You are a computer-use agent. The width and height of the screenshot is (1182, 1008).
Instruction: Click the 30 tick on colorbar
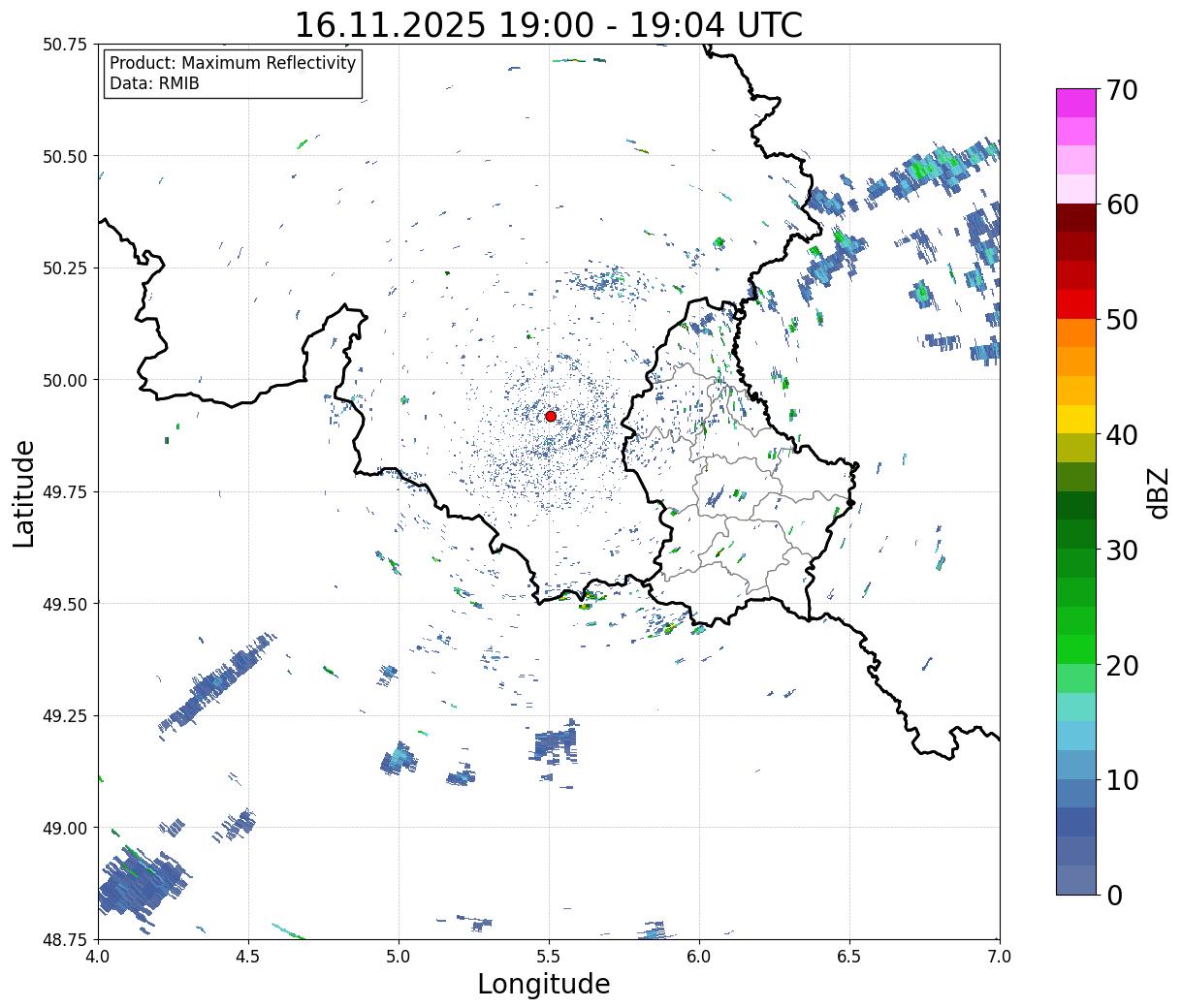1121,551
